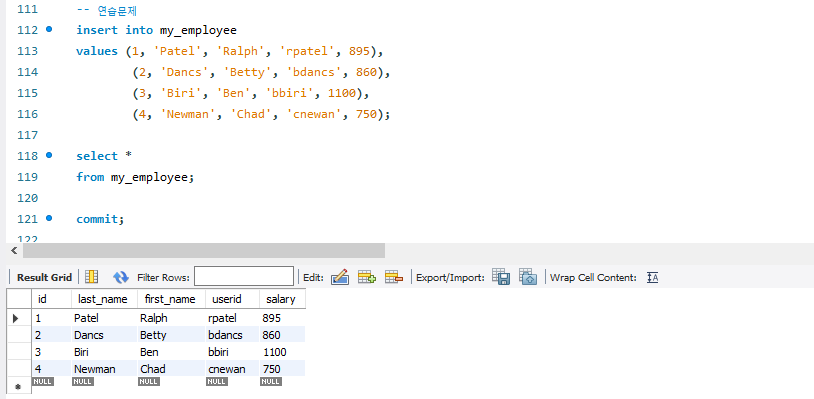Click the Result Grid button
The image size is (814, 399).
[x=44, y=278]
